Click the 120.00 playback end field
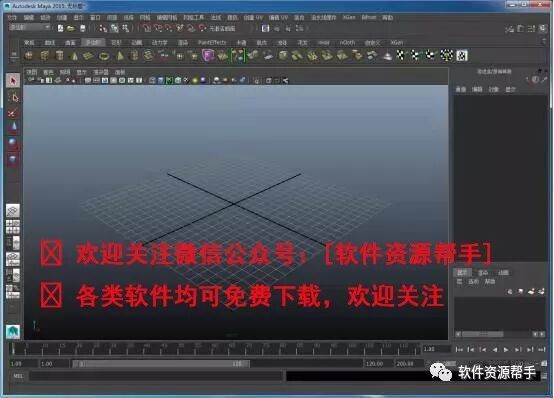This screenshot has width=554, height=398. (378, 364)
